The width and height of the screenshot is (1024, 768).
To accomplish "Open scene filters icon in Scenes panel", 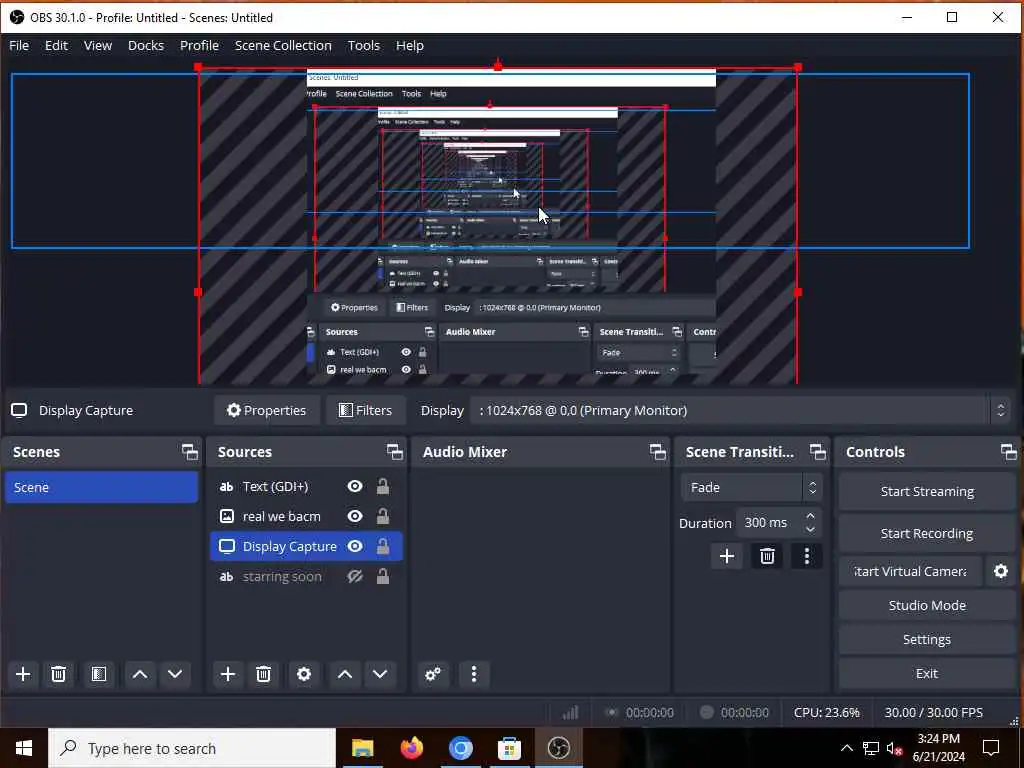I will 99,674.
